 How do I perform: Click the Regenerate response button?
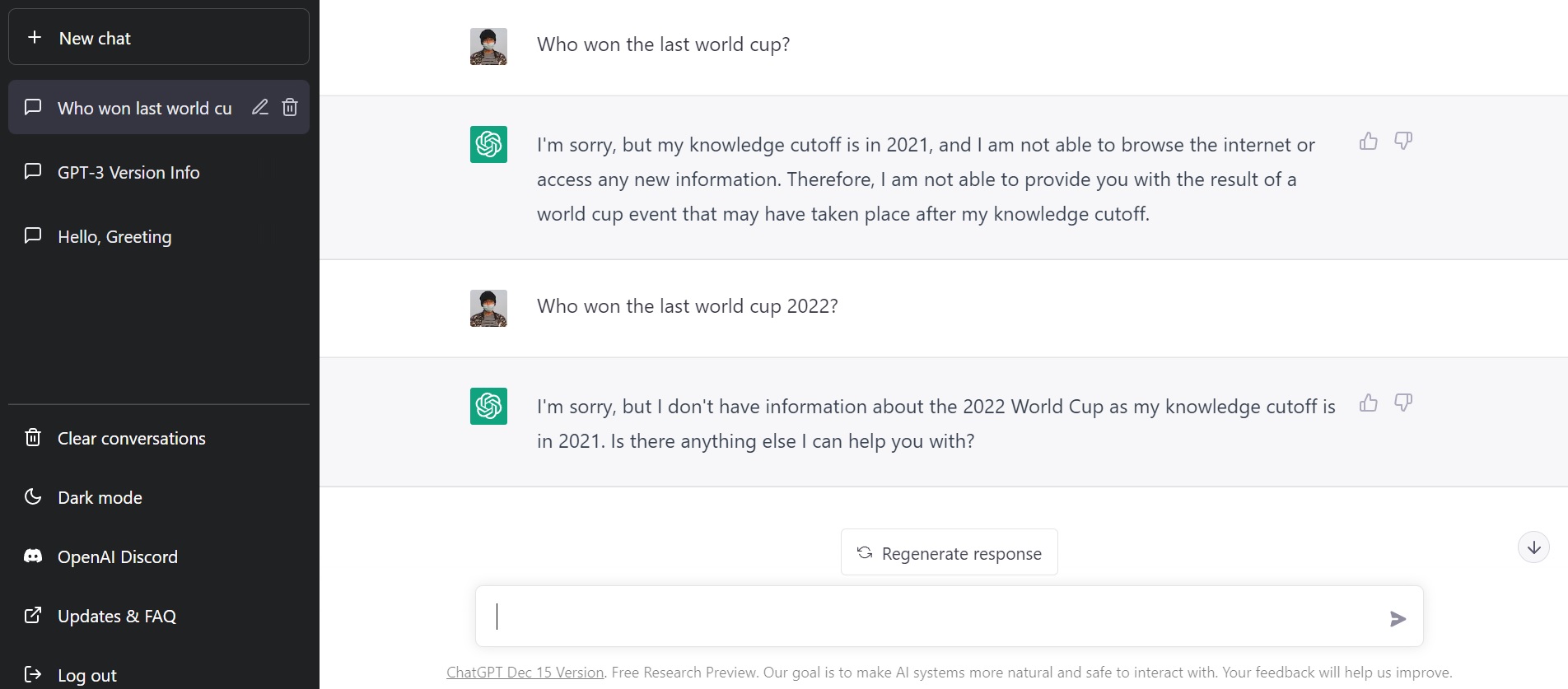coord(949,552)
